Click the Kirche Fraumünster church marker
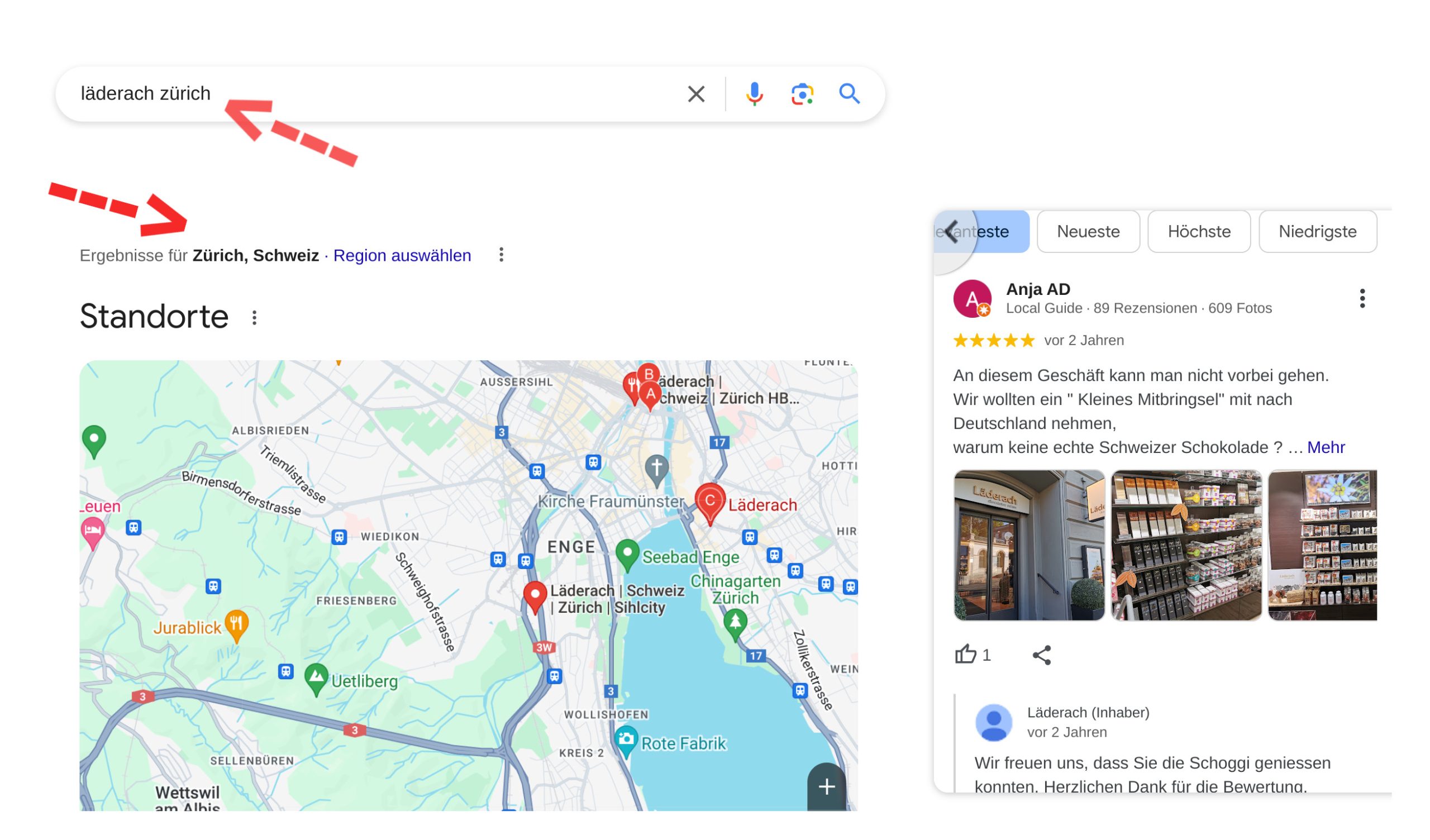Image resolution: width=1430 pixels, height=840 pixels. 656,470
